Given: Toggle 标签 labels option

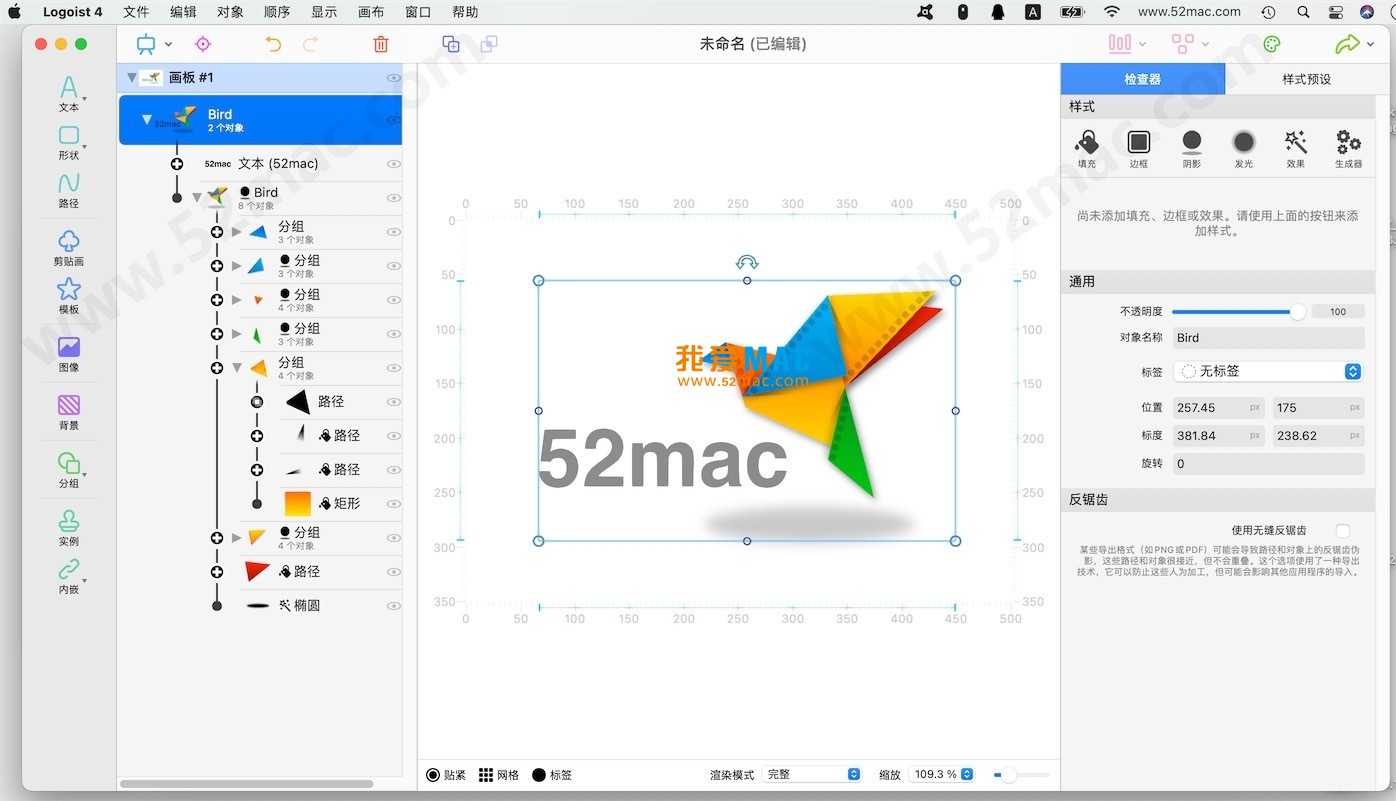Looking at the screenshot, I should pos(552,775).
